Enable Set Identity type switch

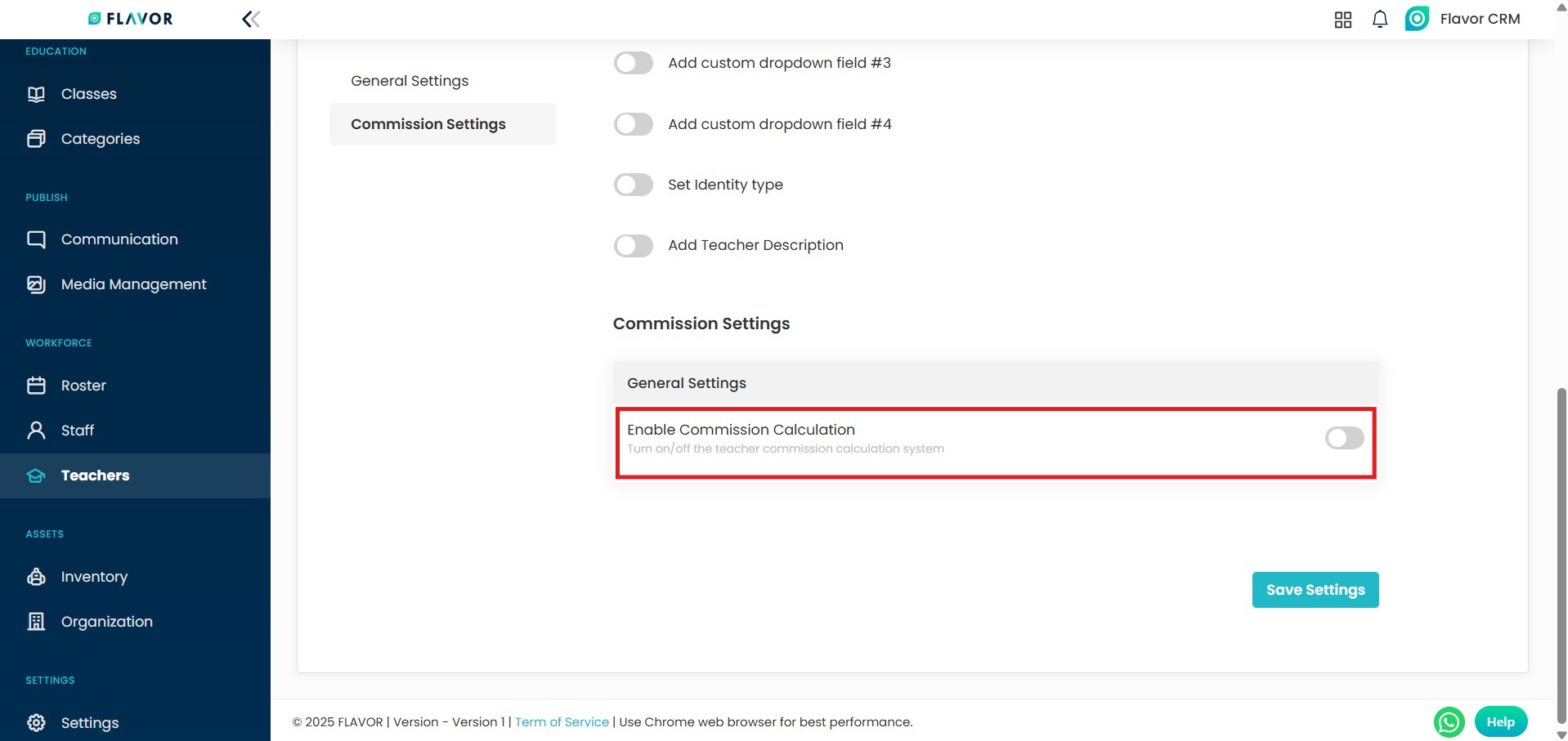pos(634,185)
